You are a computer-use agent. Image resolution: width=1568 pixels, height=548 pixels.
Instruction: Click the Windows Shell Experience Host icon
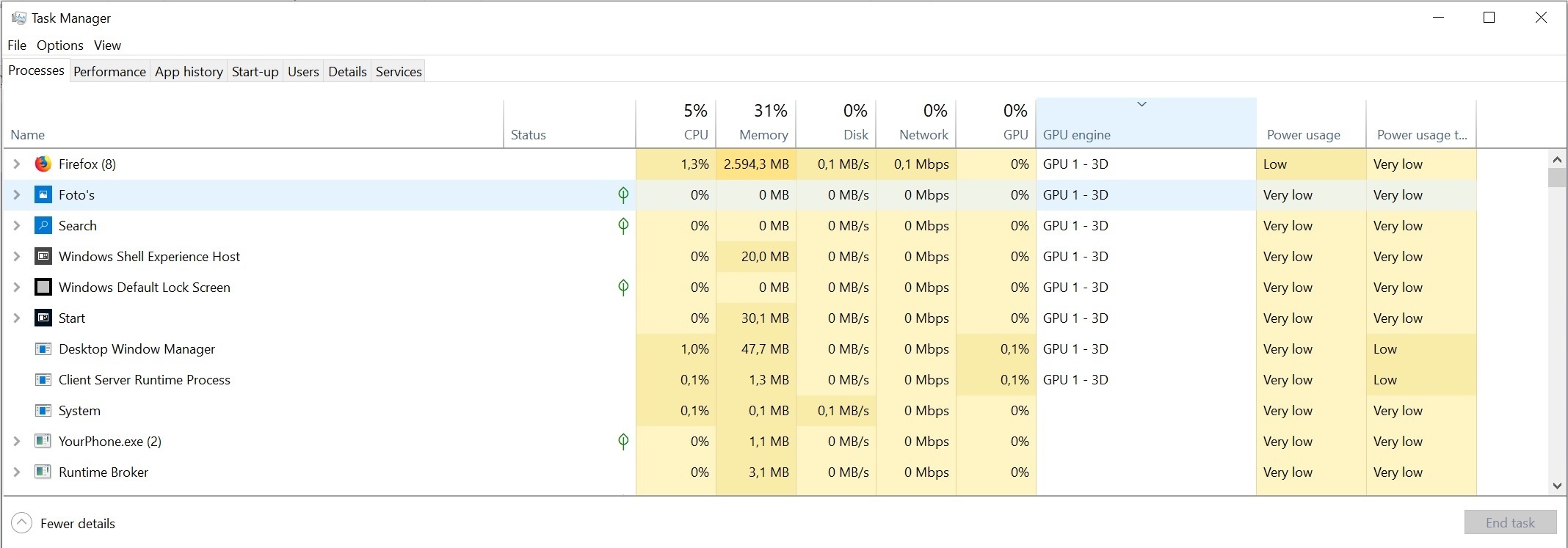43,257
